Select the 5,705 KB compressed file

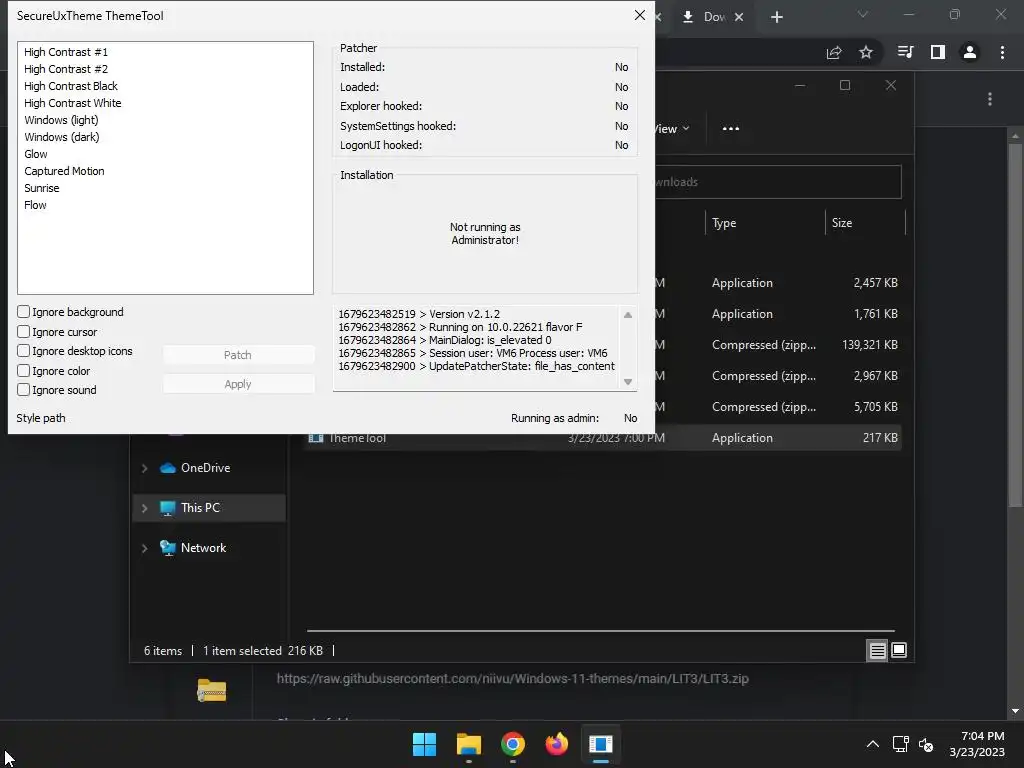tap(778, 407)
